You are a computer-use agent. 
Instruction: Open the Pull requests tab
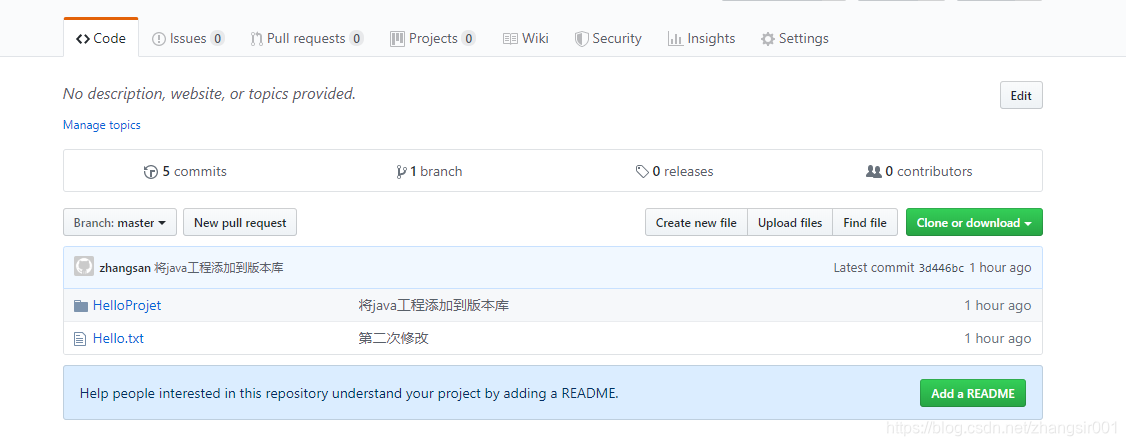click(307, 38)
